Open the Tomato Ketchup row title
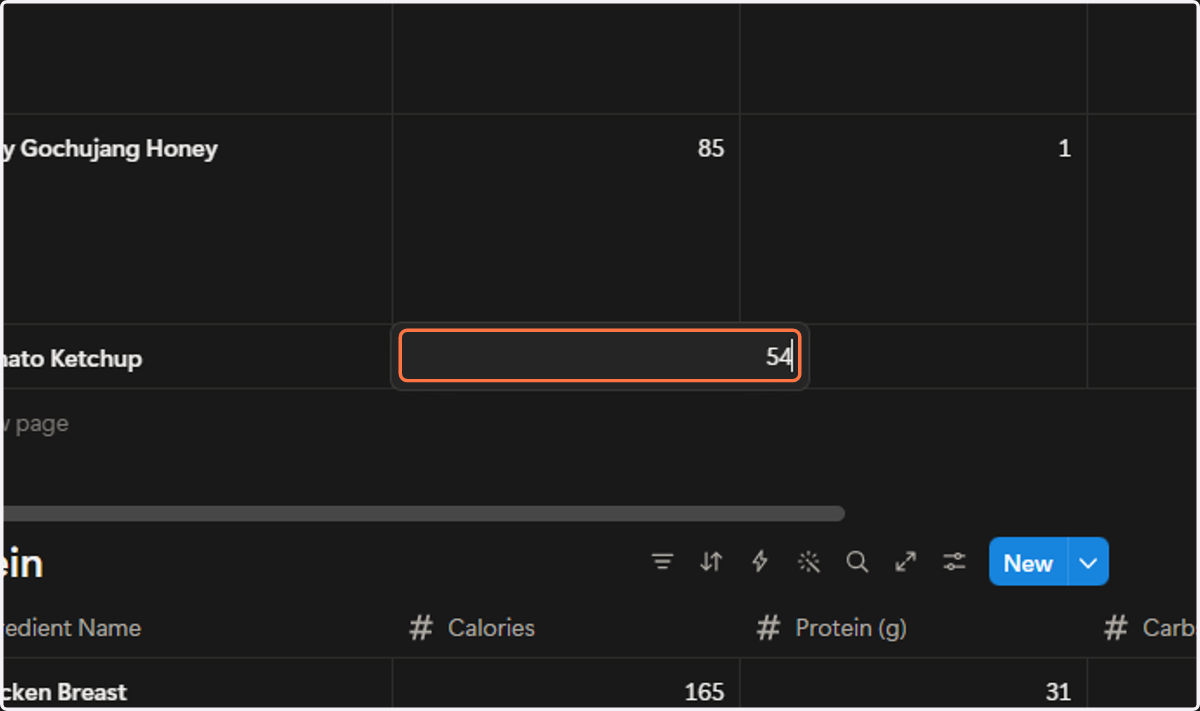This screenshot has height=711, width=1200. 72,358
